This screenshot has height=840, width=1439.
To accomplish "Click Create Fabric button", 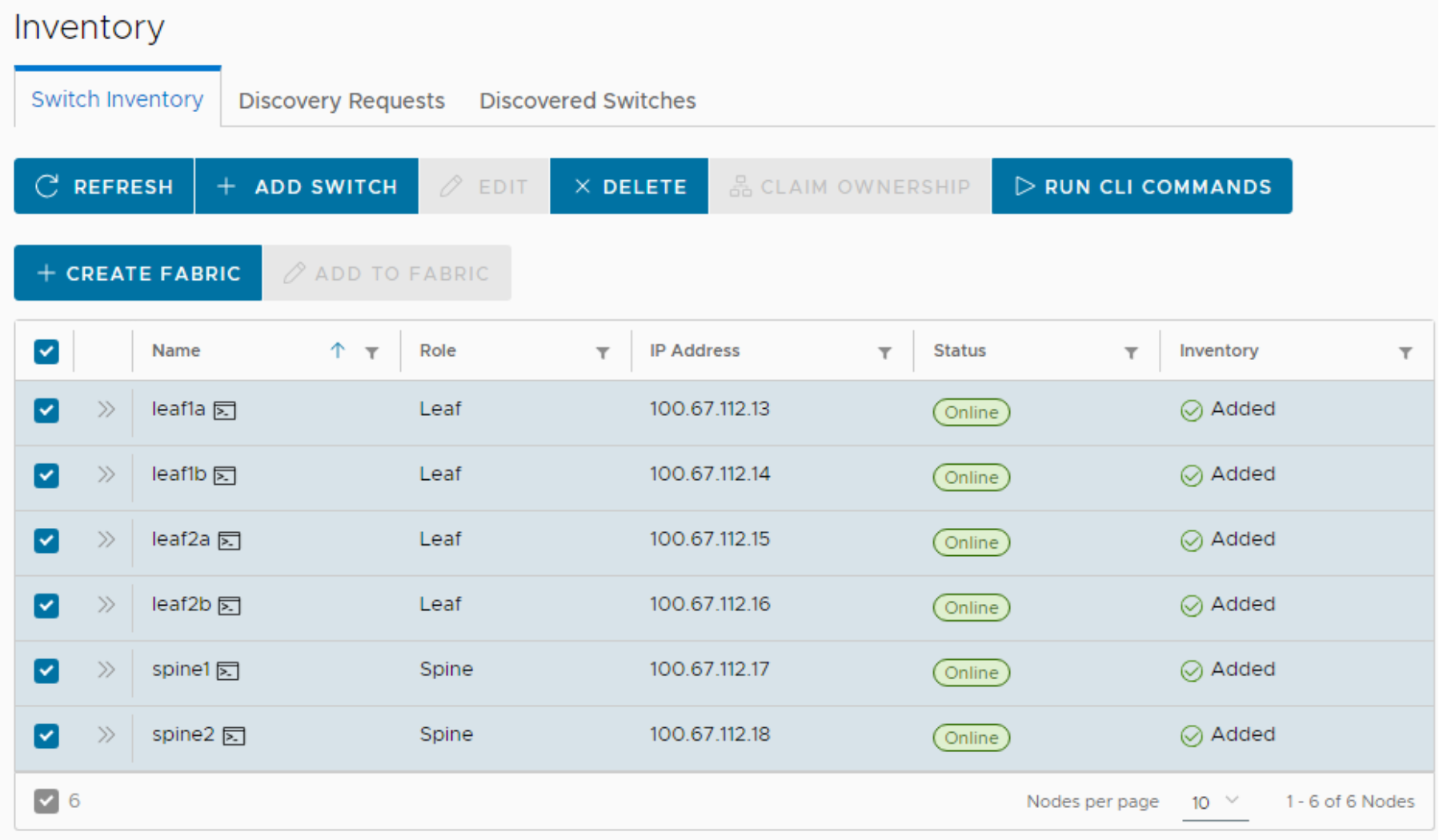I will (x=138, y=274).
